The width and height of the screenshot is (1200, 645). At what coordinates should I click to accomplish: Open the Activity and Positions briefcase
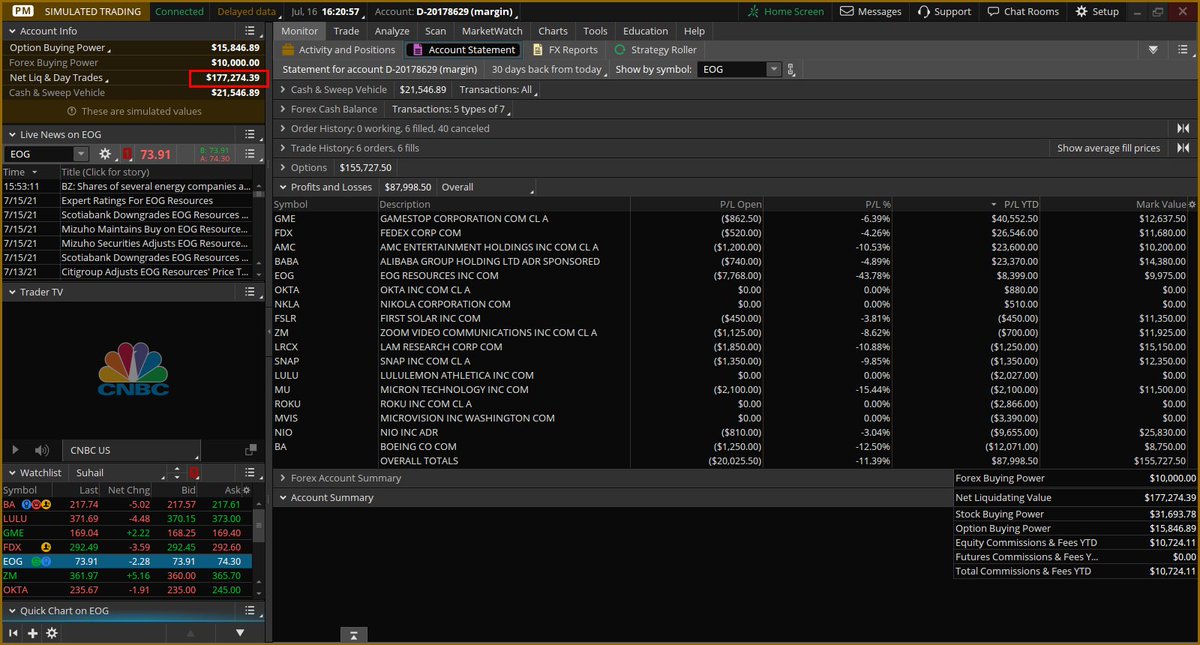(x=339, y=49)
